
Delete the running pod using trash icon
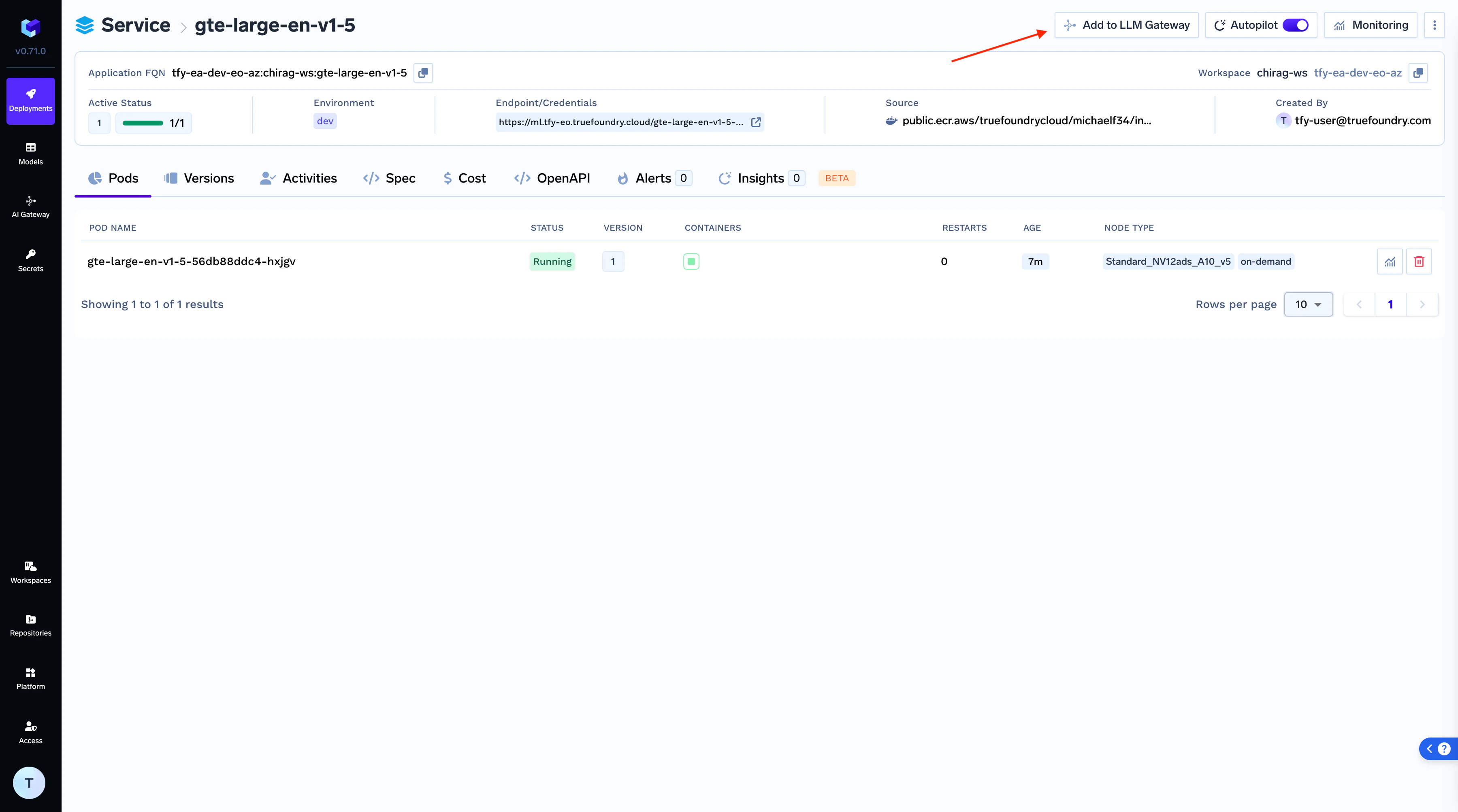pos(1419,261)
